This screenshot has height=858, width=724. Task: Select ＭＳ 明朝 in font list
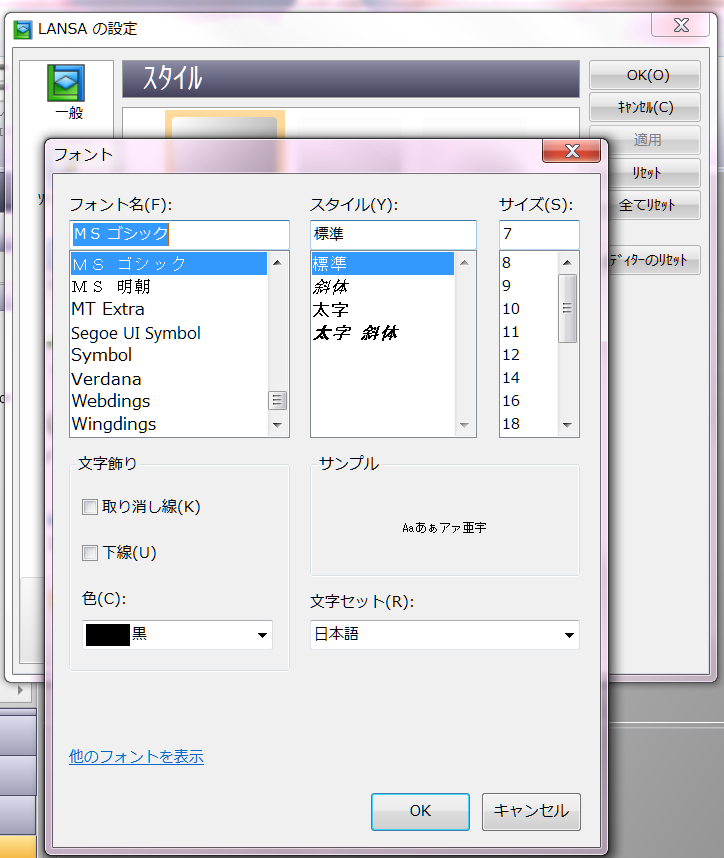coord(169,286)
